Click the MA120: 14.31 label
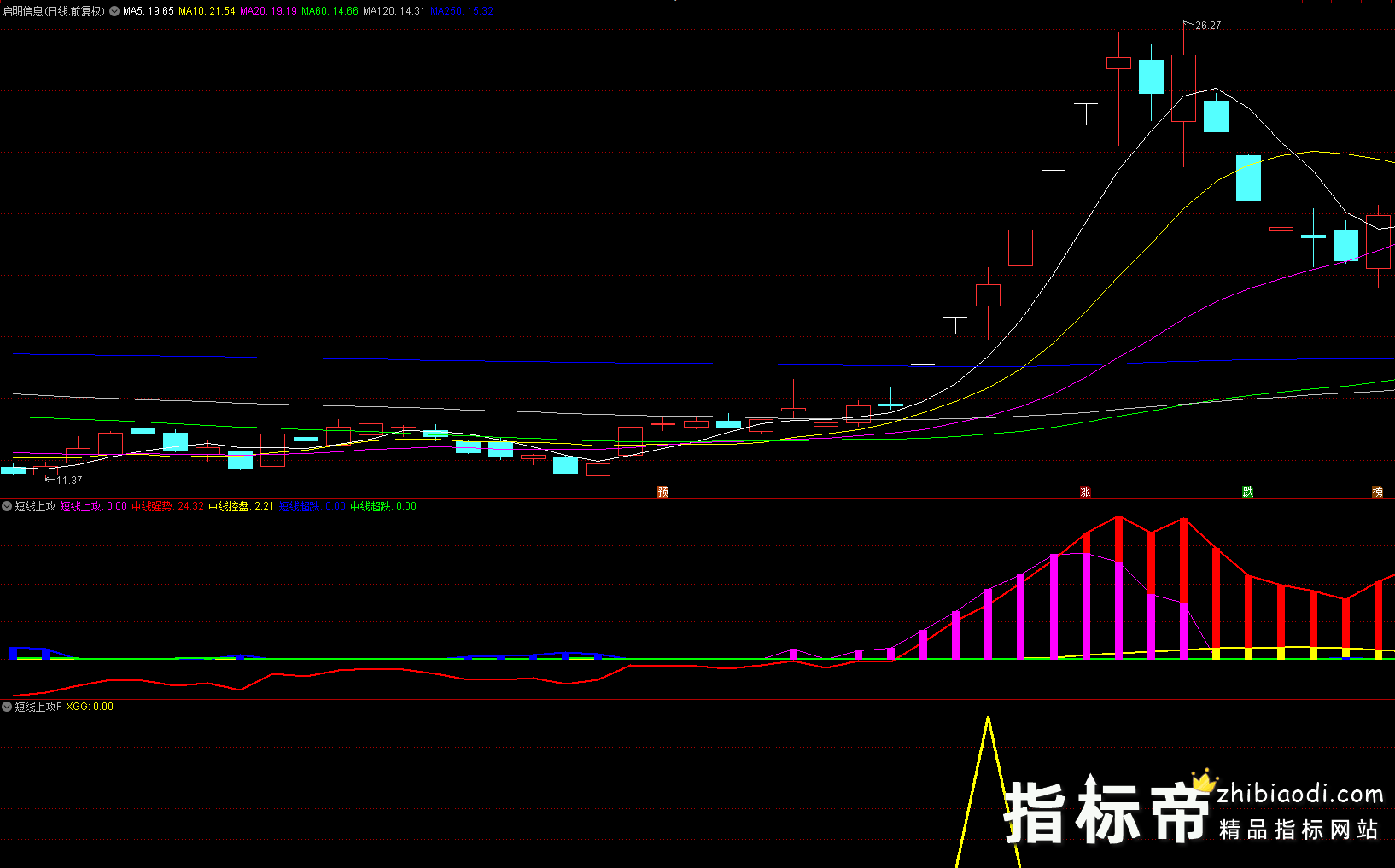Screen dimensions: 1395x868 point(394,11)
